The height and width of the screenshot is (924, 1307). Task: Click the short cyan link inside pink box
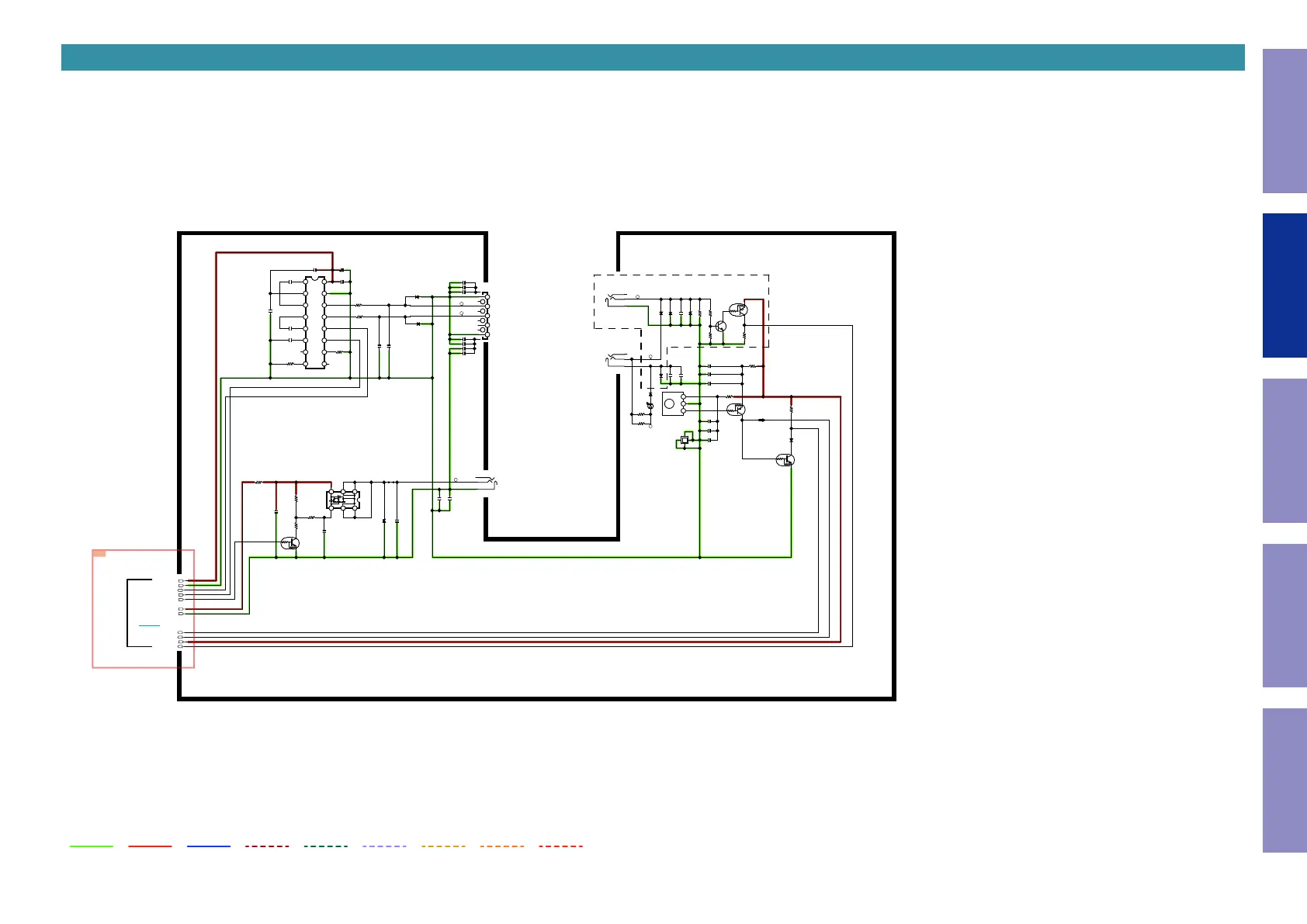pyautogui.click(x=149, y=625)
